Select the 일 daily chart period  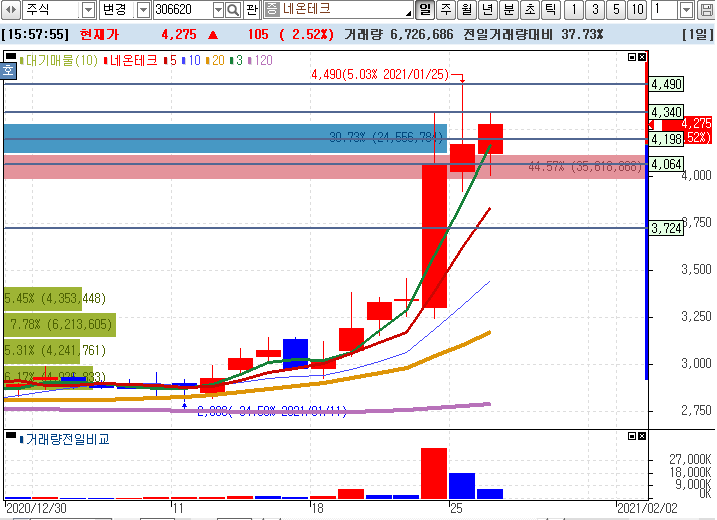point(425,10)
